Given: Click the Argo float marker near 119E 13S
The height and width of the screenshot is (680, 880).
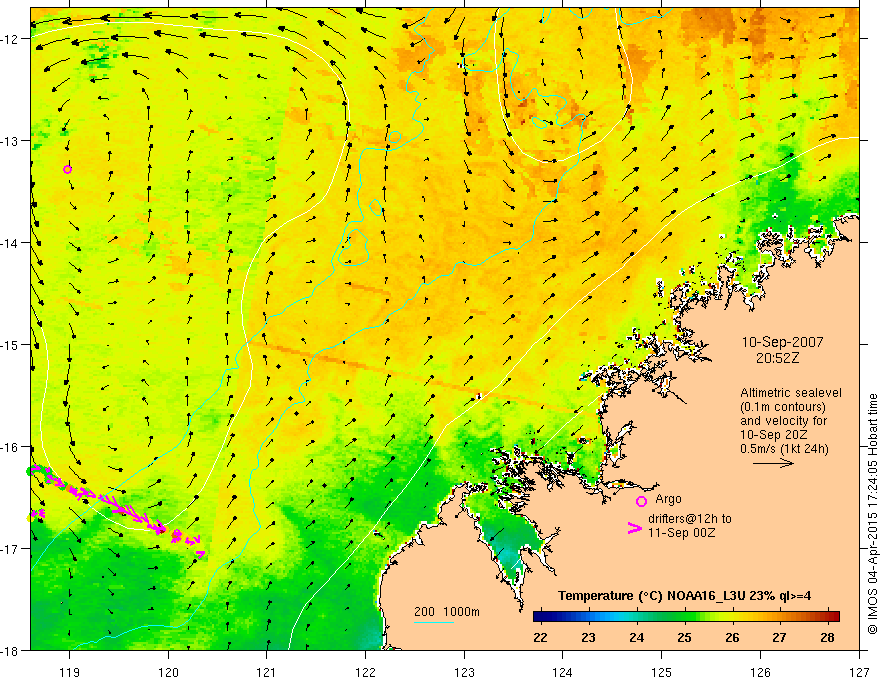Looking at the screenshot, I should pos(67,169).
